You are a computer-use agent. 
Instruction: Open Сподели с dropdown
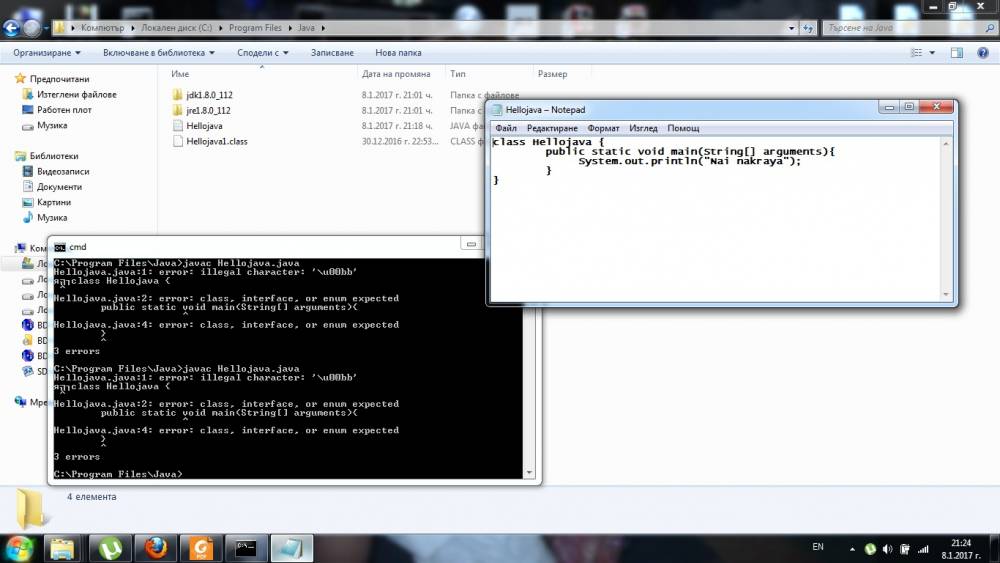pos(263,53)
